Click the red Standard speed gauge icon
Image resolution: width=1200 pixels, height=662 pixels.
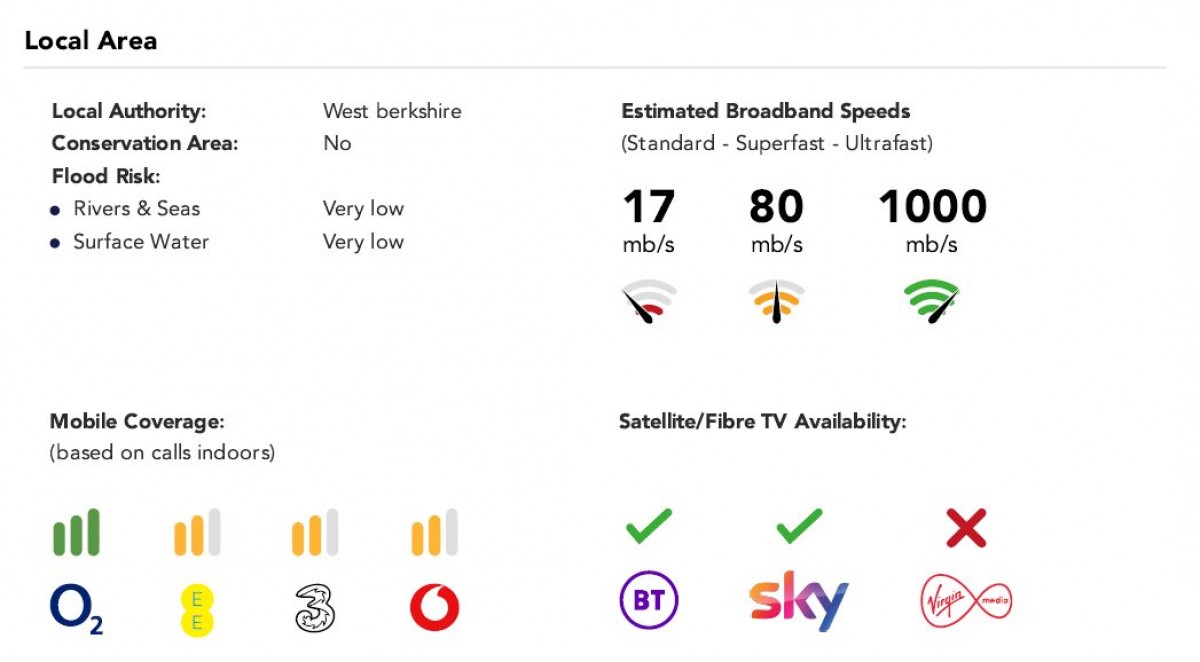click(649, 300)
